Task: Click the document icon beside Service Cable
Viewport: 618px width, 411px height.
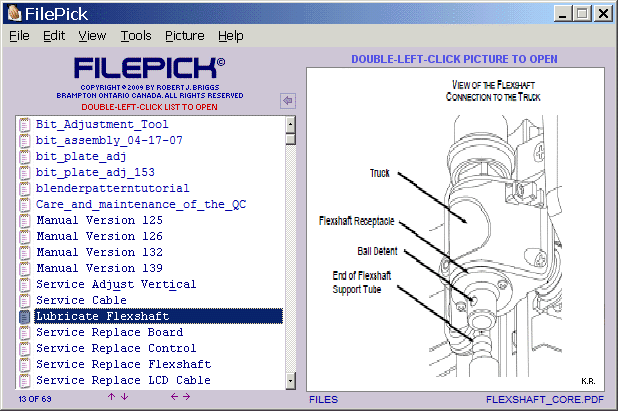Action: 24,300
